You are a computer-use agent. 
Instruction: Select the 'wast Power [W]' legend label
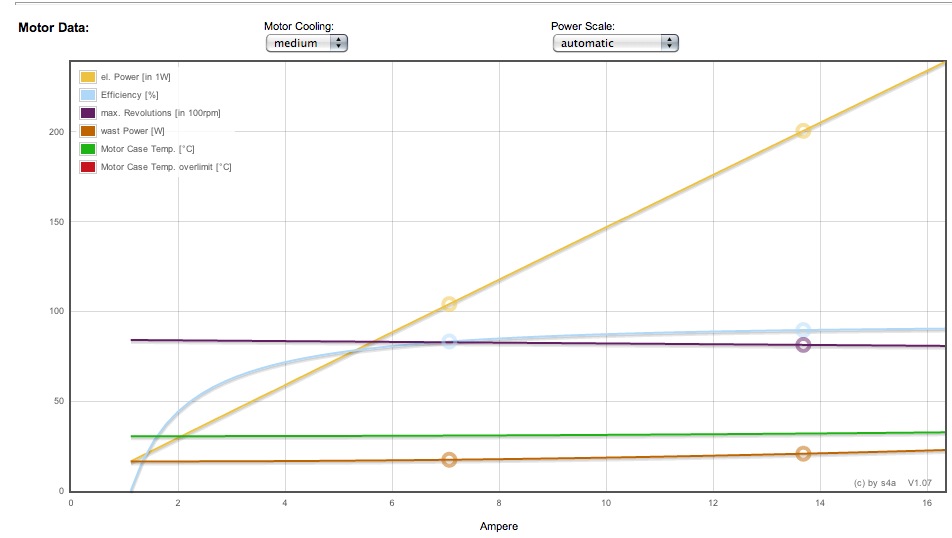133,131
